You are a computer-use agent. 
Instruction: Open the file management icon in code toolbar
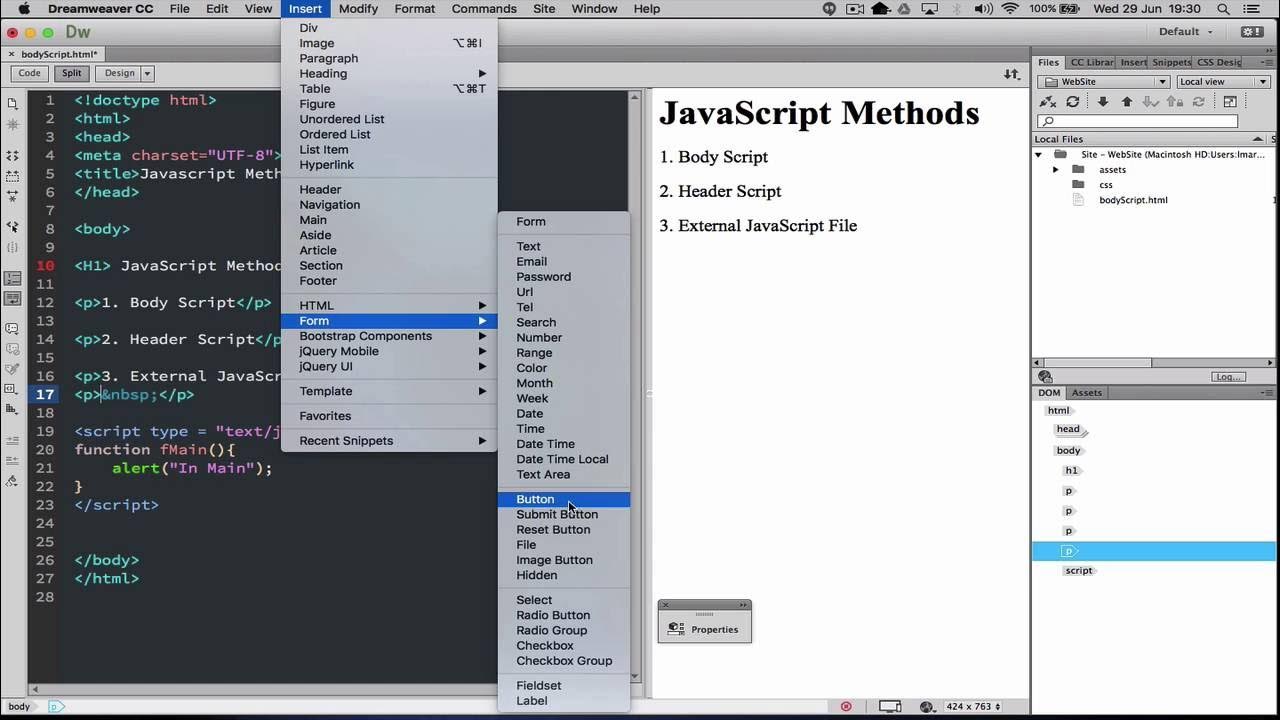(x=12, y=104)
